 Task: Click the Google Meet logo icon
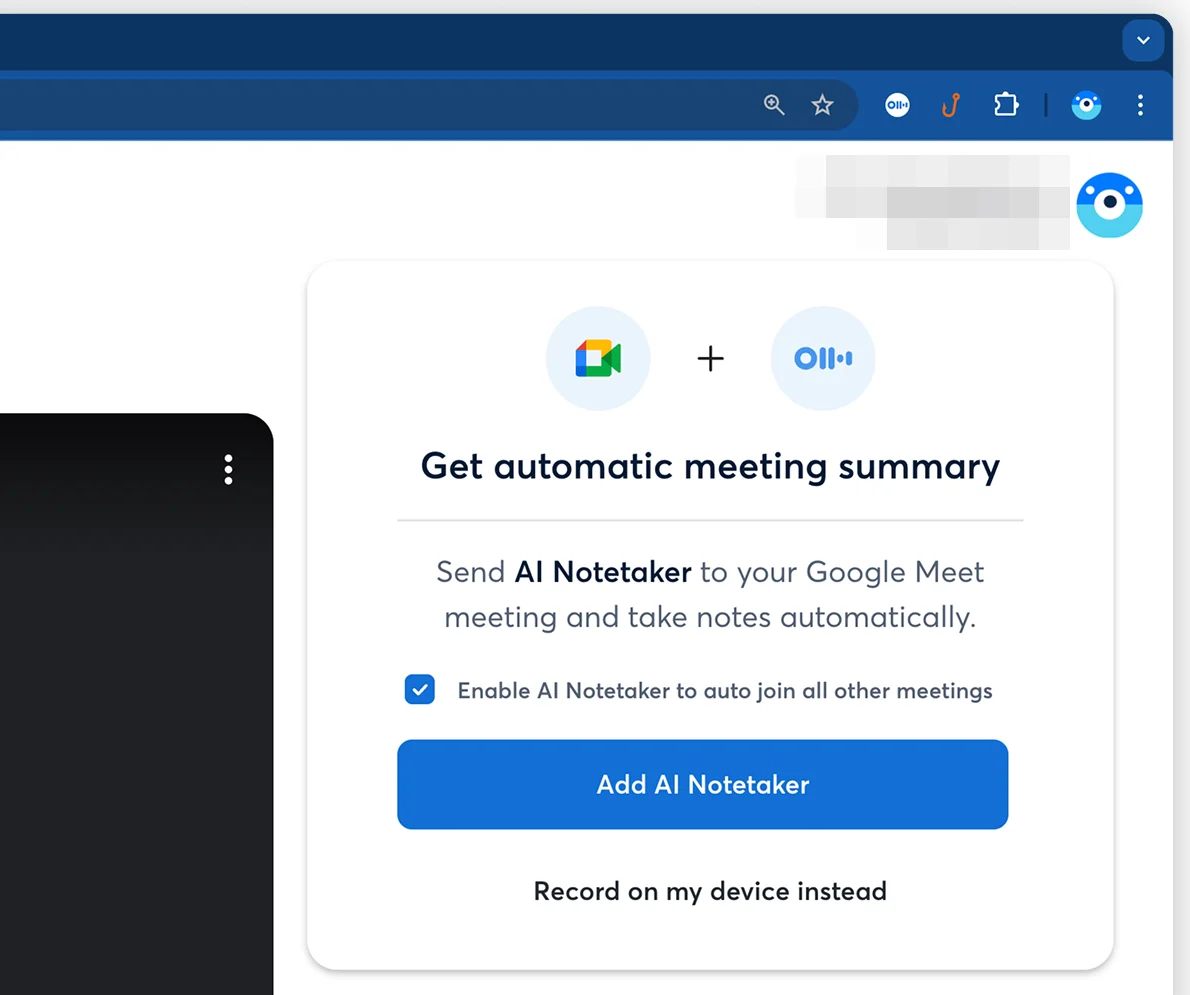[598, 358]
